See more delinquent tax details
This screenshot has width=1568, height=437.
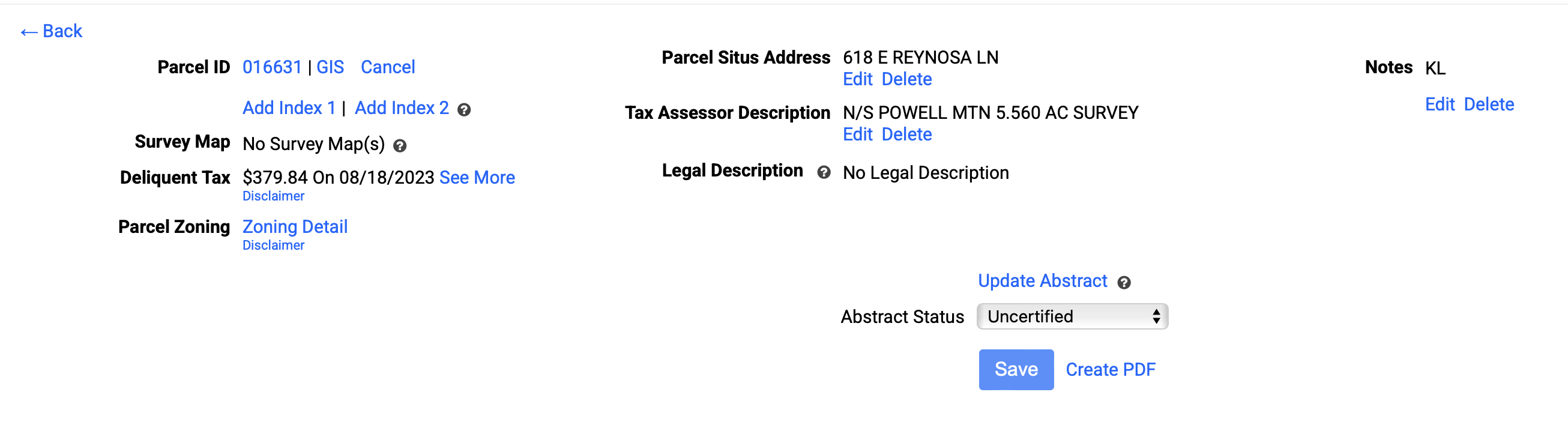pos(477,178)
